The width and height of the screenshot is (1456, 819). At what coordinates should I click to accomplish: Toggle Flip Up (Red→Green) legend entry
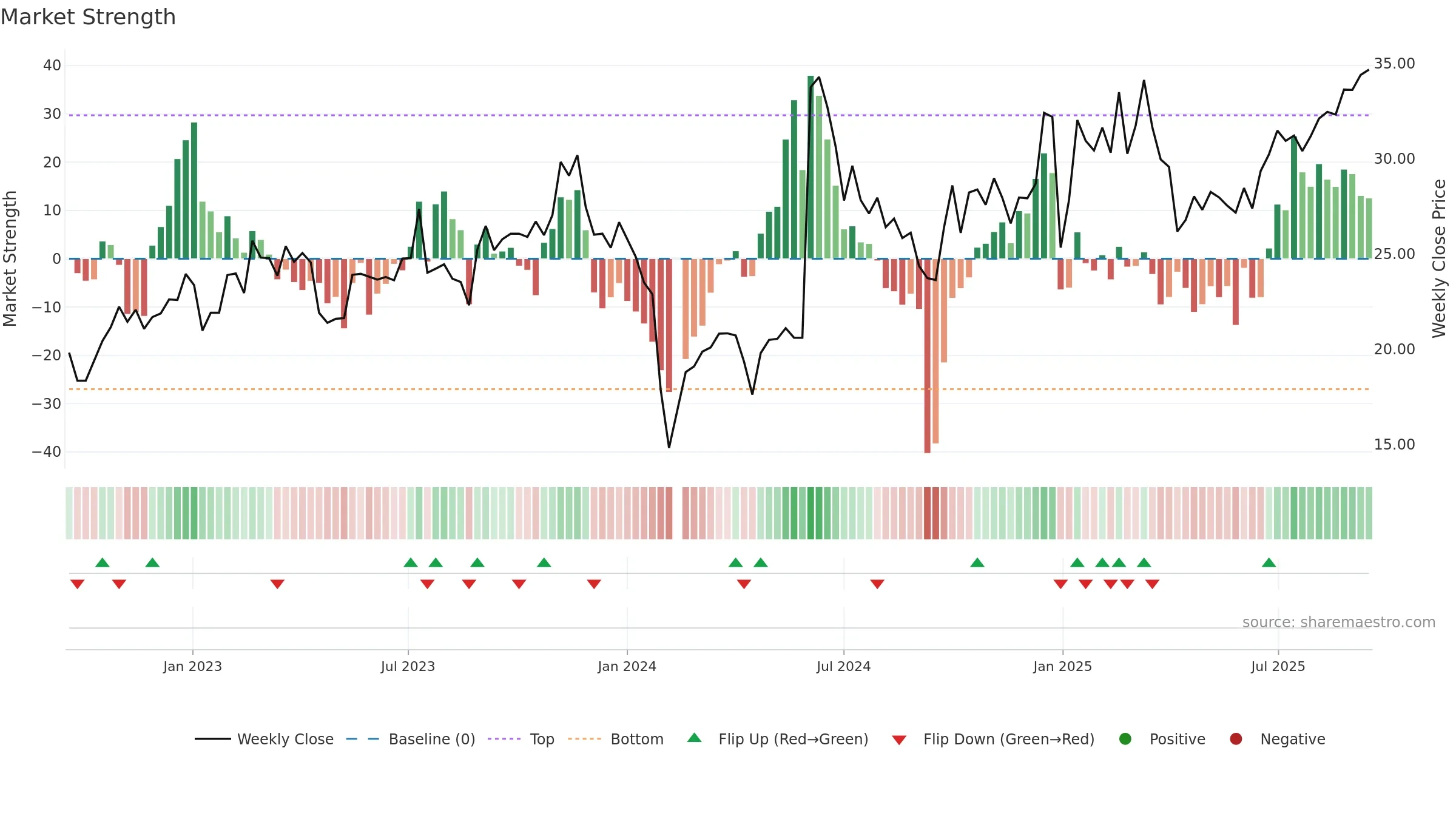coord(778,739)
